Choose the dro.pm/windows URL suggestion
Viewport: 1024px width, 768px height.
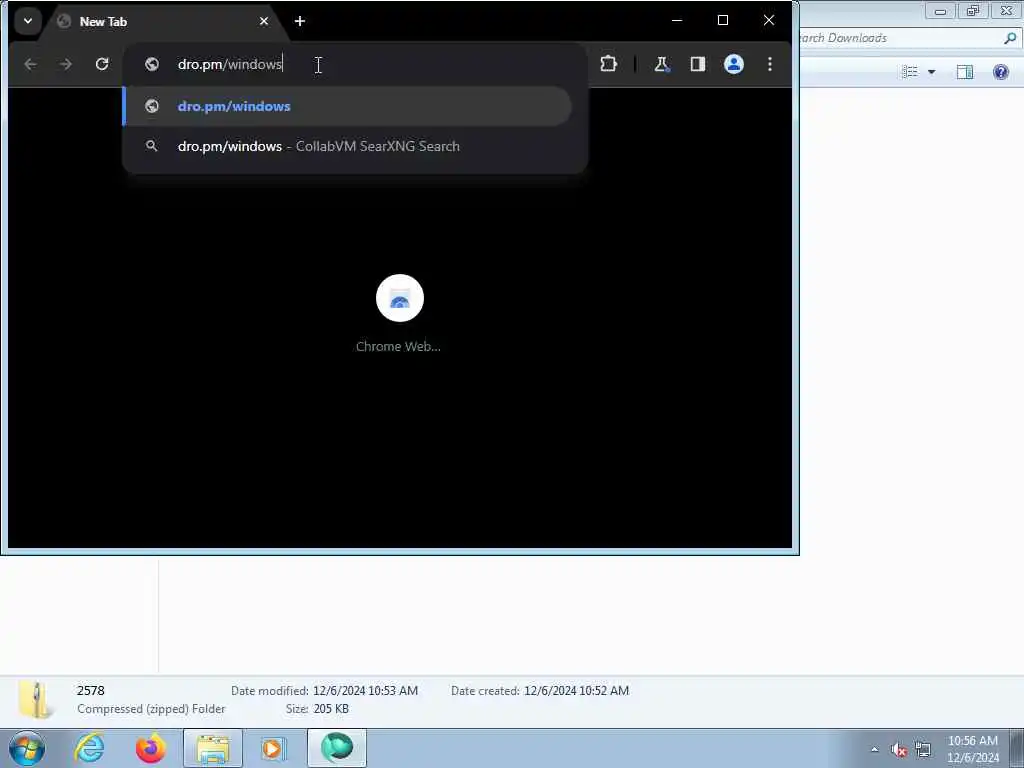(347, 106)
